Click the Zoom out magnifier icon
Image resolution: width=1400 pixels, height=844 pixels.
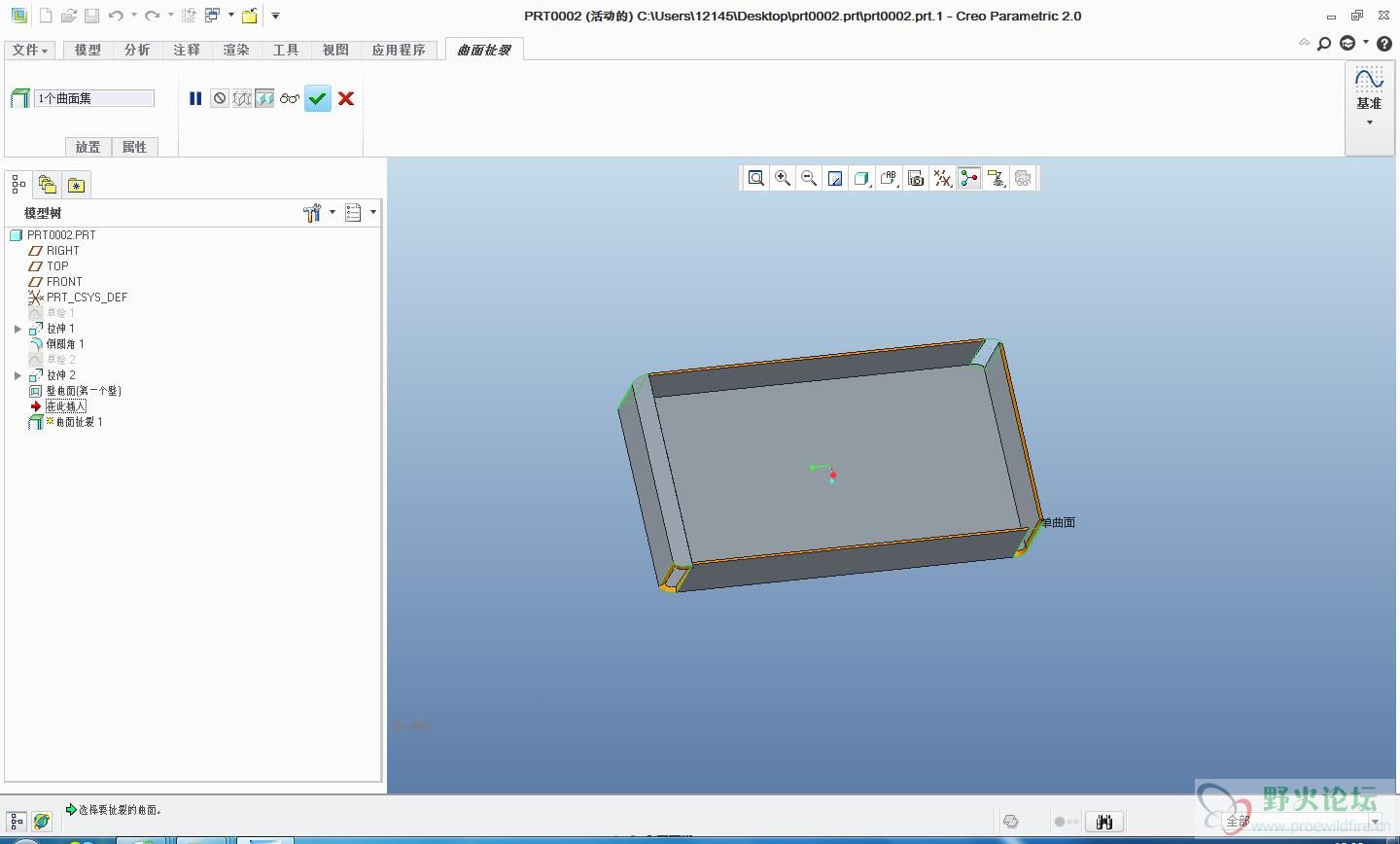coord(809,178)
